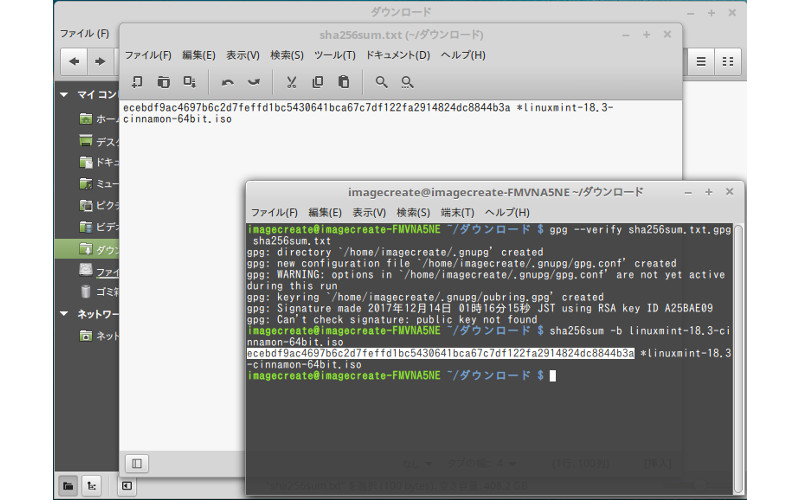Open network entry in sidebar
800x500 pixels.
[99, 335]
